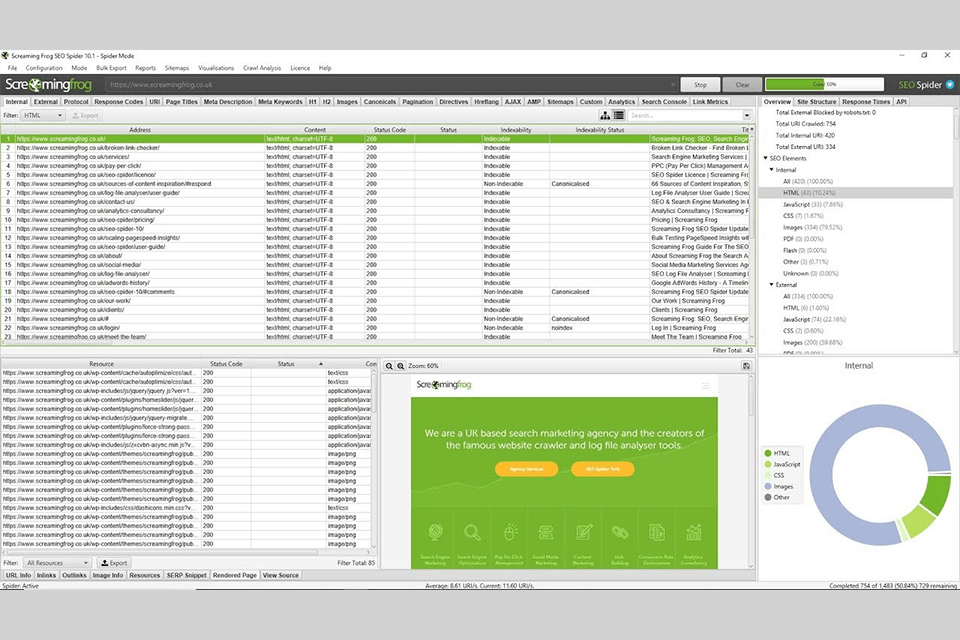This screenshot has height=640, width=960.
Task: Click the HTML green legend swatch
Action: (x=768, y=453)
